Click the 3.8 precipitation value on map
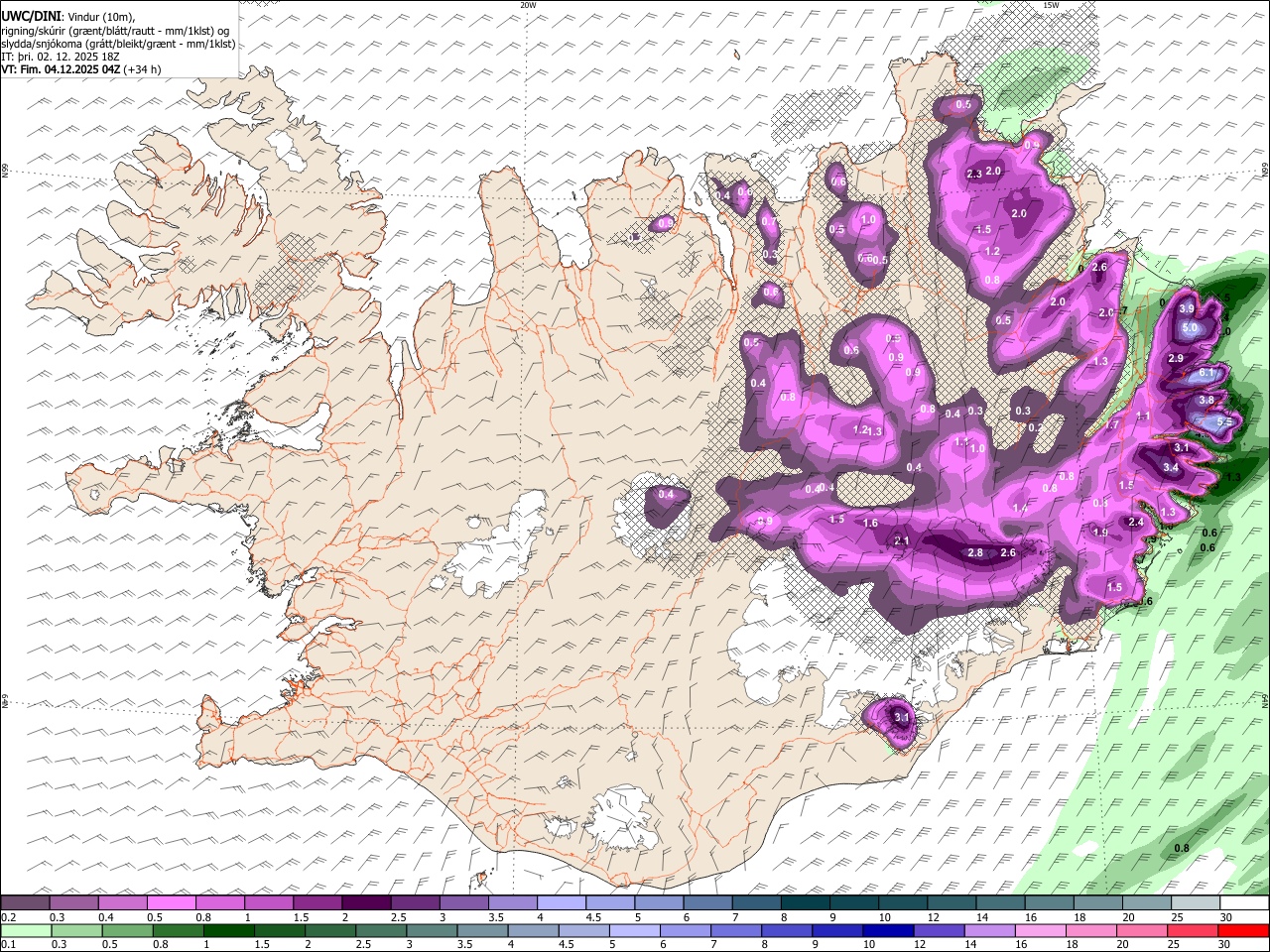Viewport: 1270px width, 952px height. 1206,401
